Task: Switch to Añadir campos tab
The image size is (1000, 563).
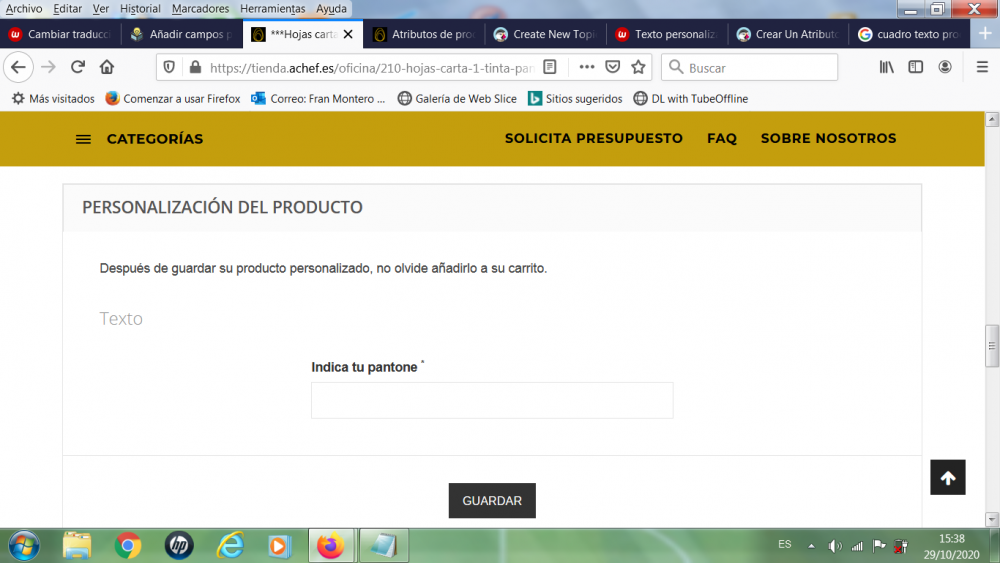Action: click(181, 34)
